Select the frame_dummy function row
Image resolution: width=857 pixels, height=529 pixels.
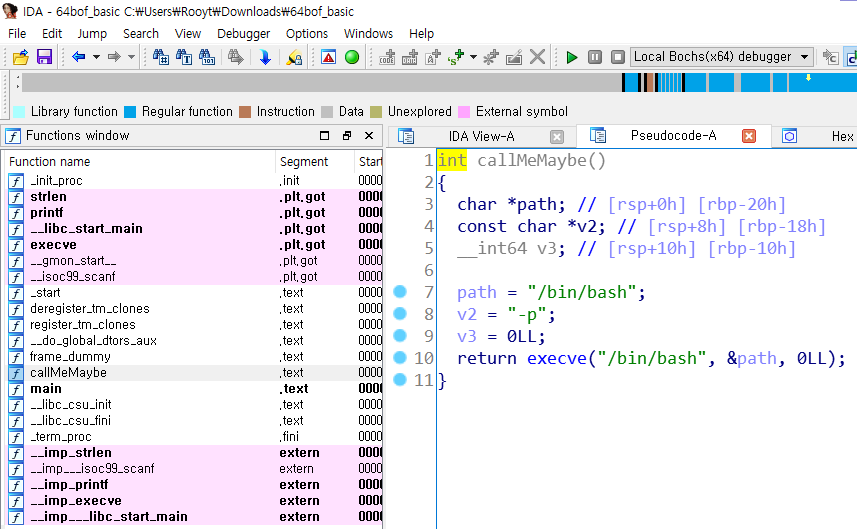[195, 357]
